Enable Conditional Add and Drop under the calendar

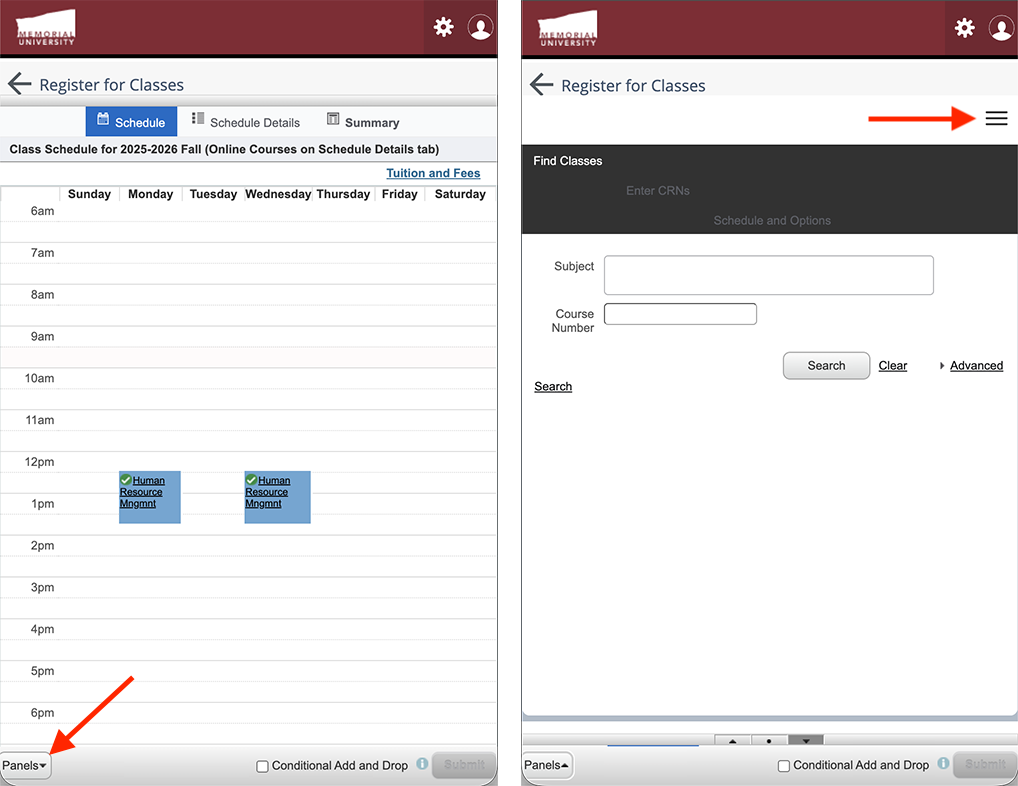262,766
